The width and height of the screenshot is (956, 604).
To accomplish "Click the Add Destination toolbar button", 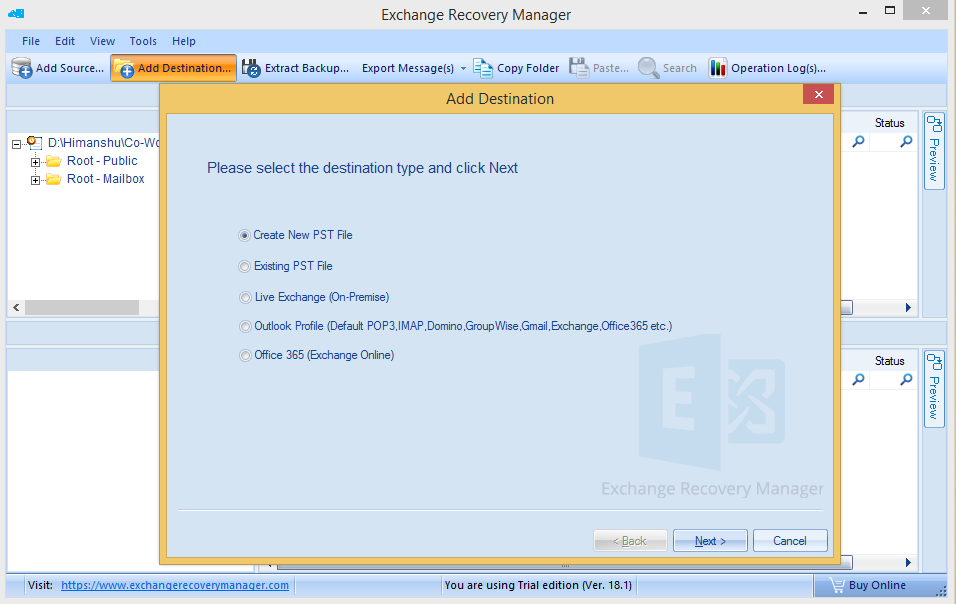I will point(173,68).
